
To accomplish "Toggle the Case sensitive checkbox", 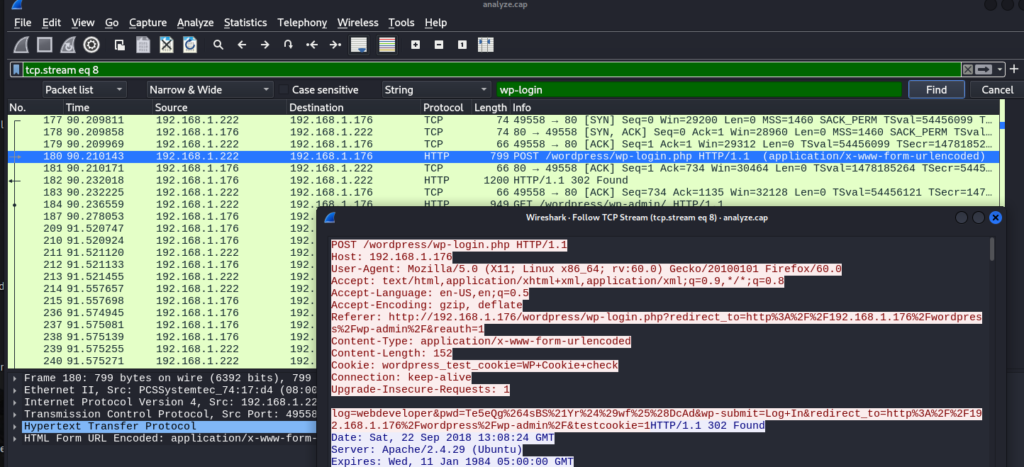I will [284, 89].
